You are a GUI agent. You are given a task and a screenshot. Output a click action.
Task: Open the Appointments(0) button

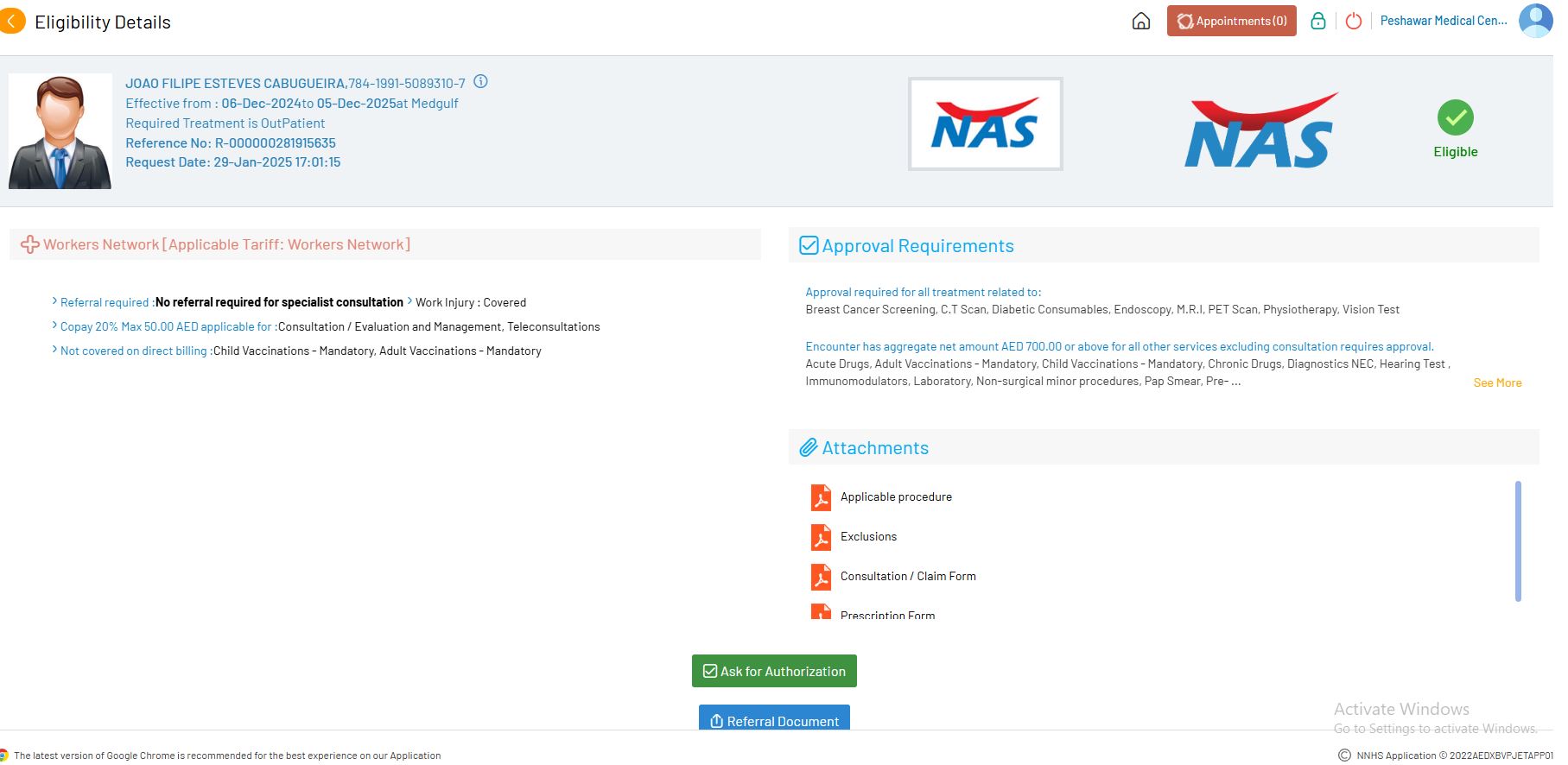pyautogui.click(x=1231, y=21)
